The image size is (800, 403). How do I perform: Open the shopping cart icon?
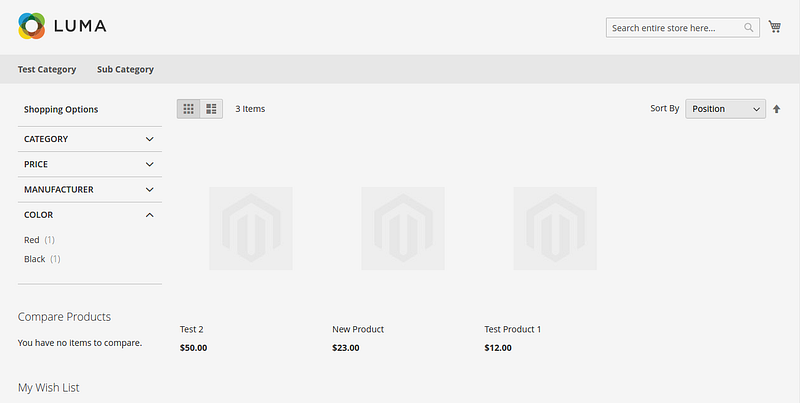point(774,27)
